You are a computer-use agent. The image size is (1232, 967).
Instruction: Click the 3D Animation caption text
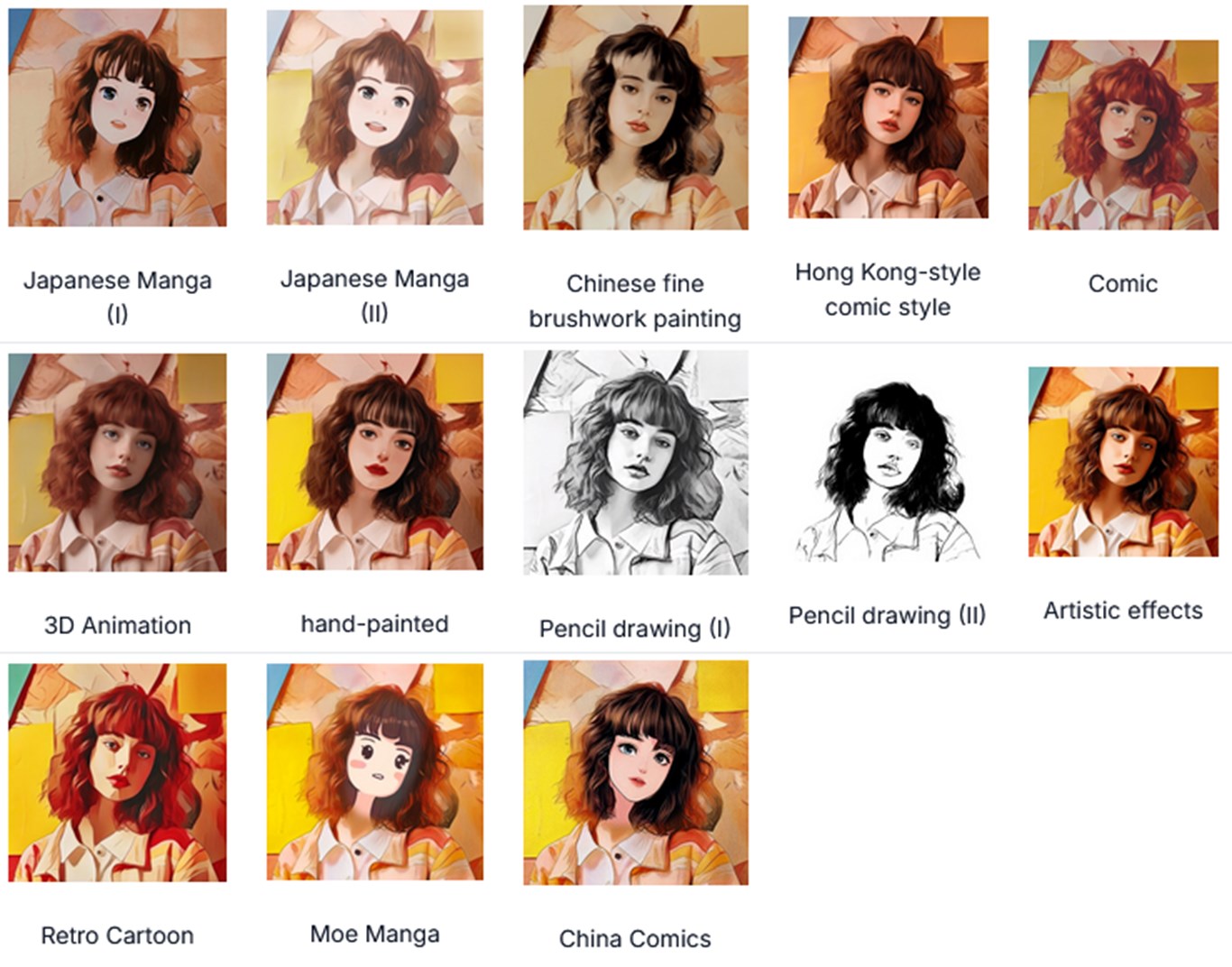pos(117,625)
